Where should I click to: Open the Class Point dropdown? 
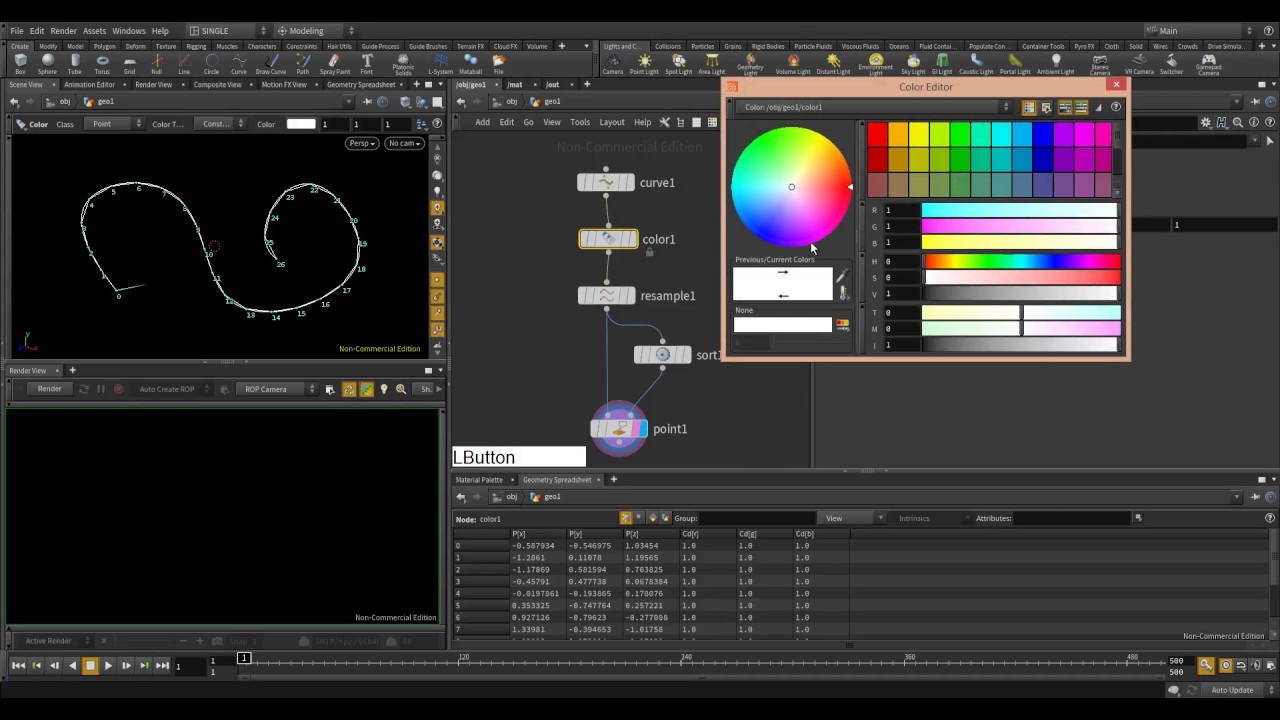coord(116,124)
